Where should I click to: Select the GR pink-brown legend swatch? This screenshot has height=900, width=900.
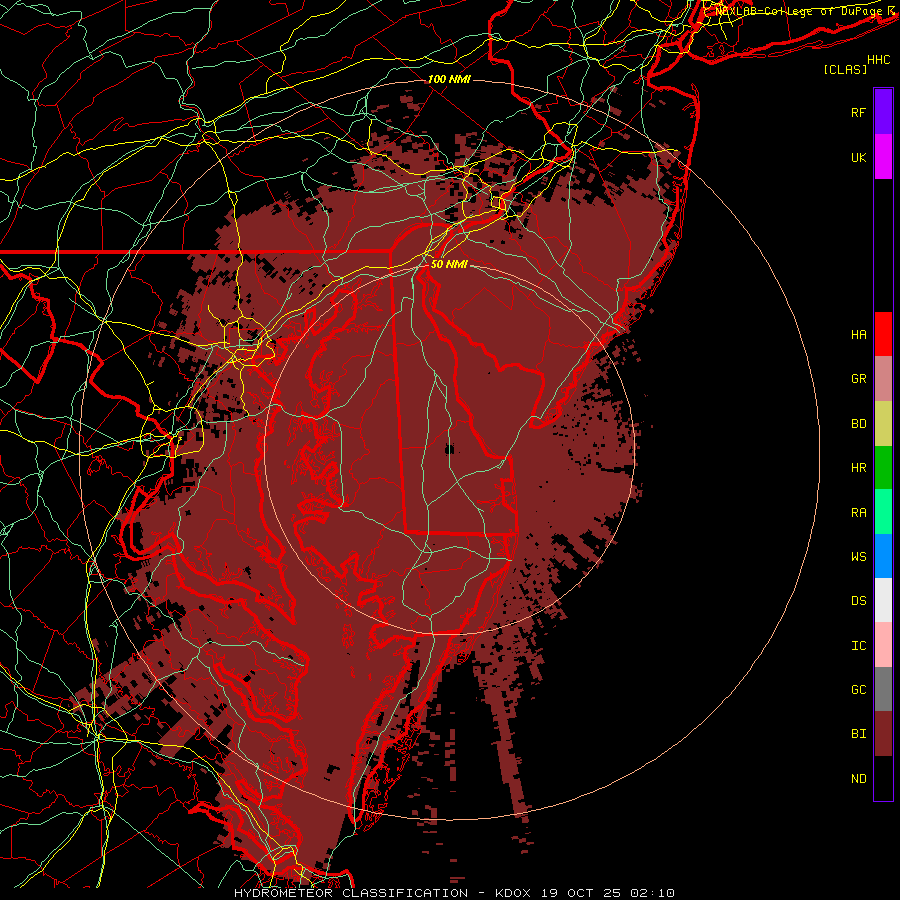pyautogui.click(x=883, y=378)
